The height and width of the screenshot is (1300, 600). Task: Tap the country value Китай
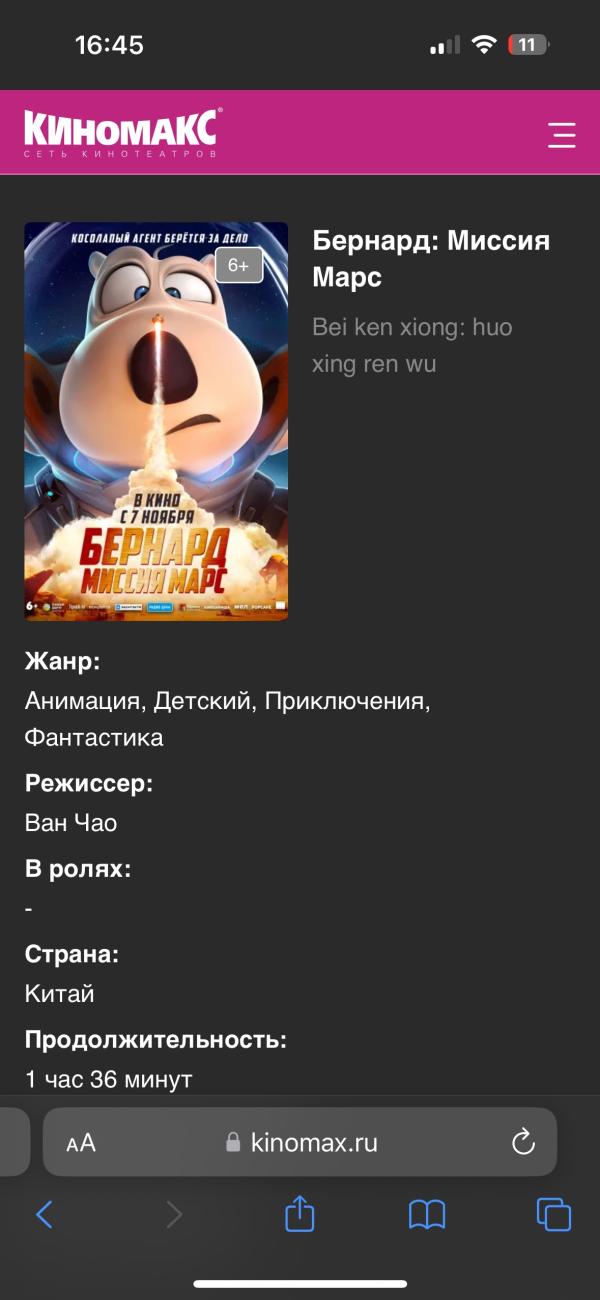tap(59, 994)
